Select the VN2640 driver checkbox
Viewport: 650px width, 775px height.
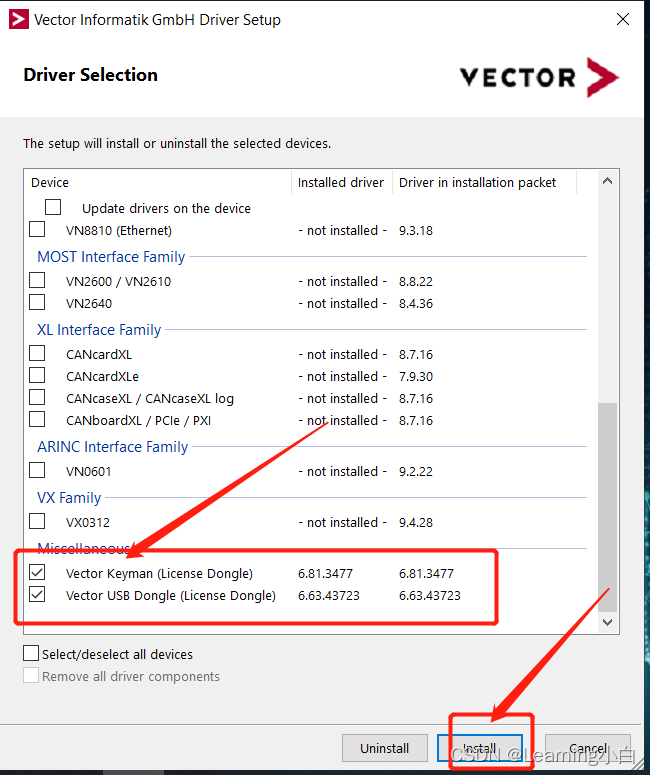click(37, 301)
